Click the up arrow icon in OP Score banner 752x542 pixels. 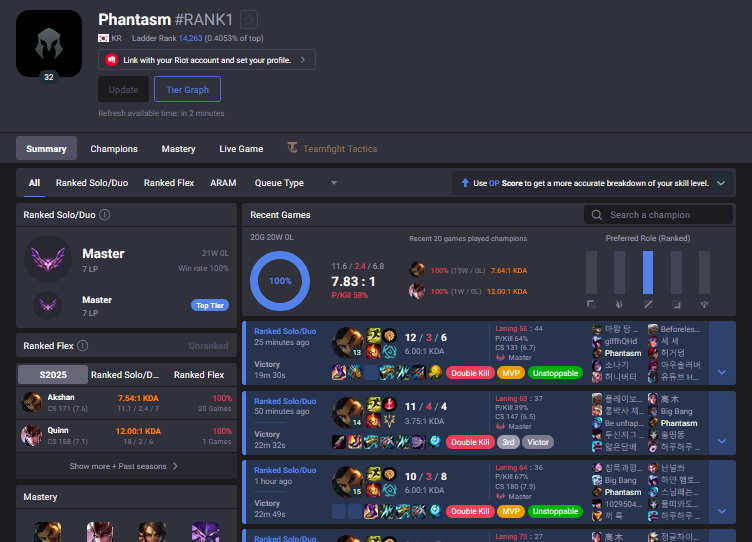465,183
